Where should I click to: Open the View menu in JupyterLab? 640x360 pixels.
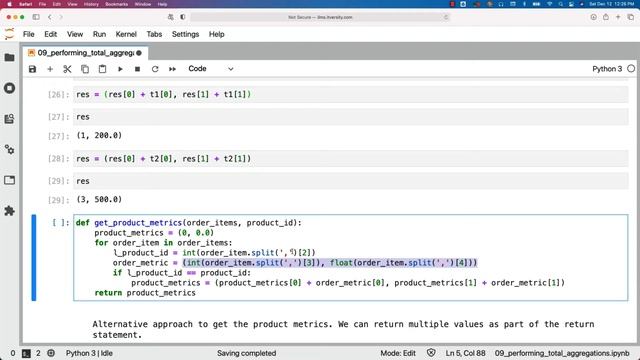click(x=75, y=34)
